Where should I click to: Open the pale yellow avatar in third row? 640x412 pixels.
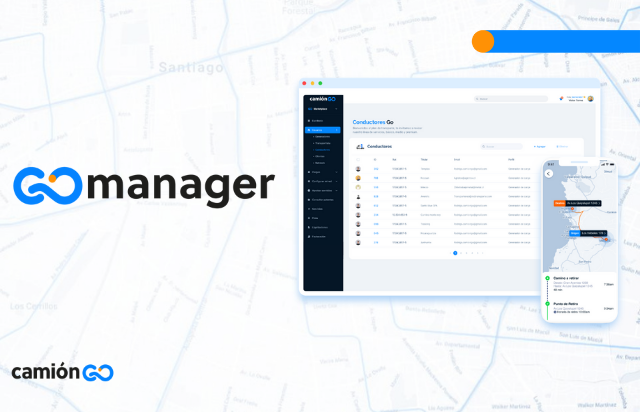[358, 187]
